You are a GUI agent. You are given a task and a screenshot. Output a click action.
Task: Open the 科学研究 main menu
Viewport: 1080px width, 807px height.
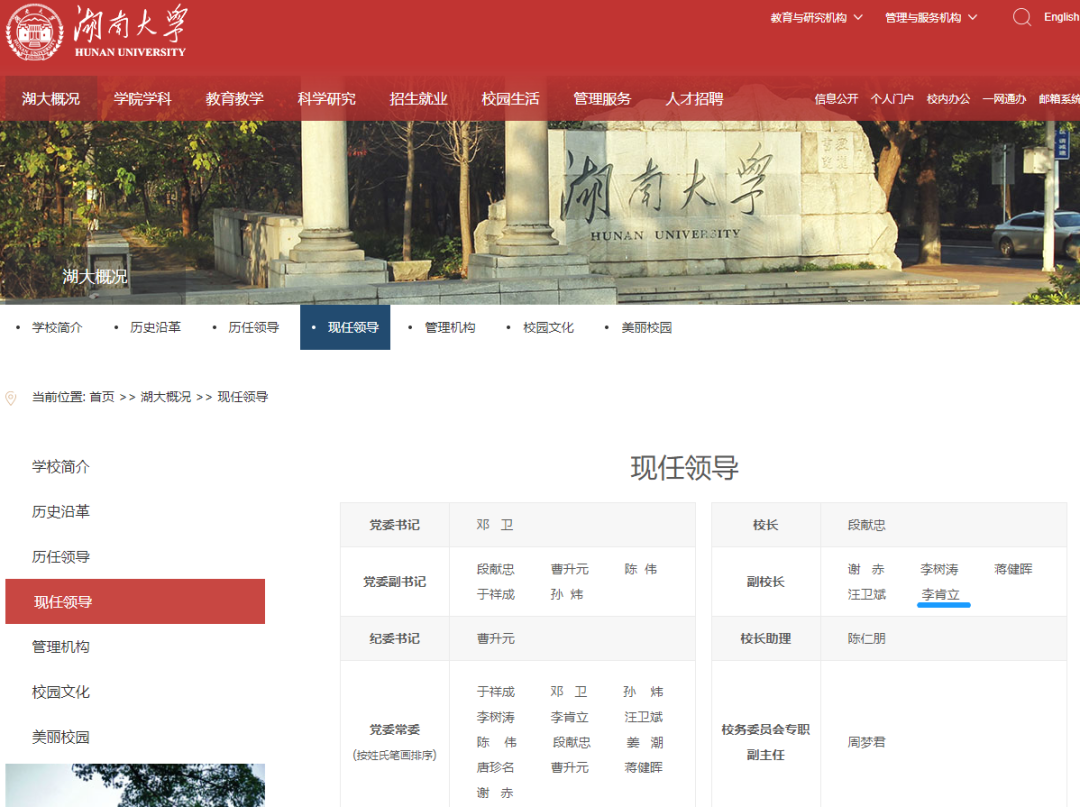click(x=326, y=98)
